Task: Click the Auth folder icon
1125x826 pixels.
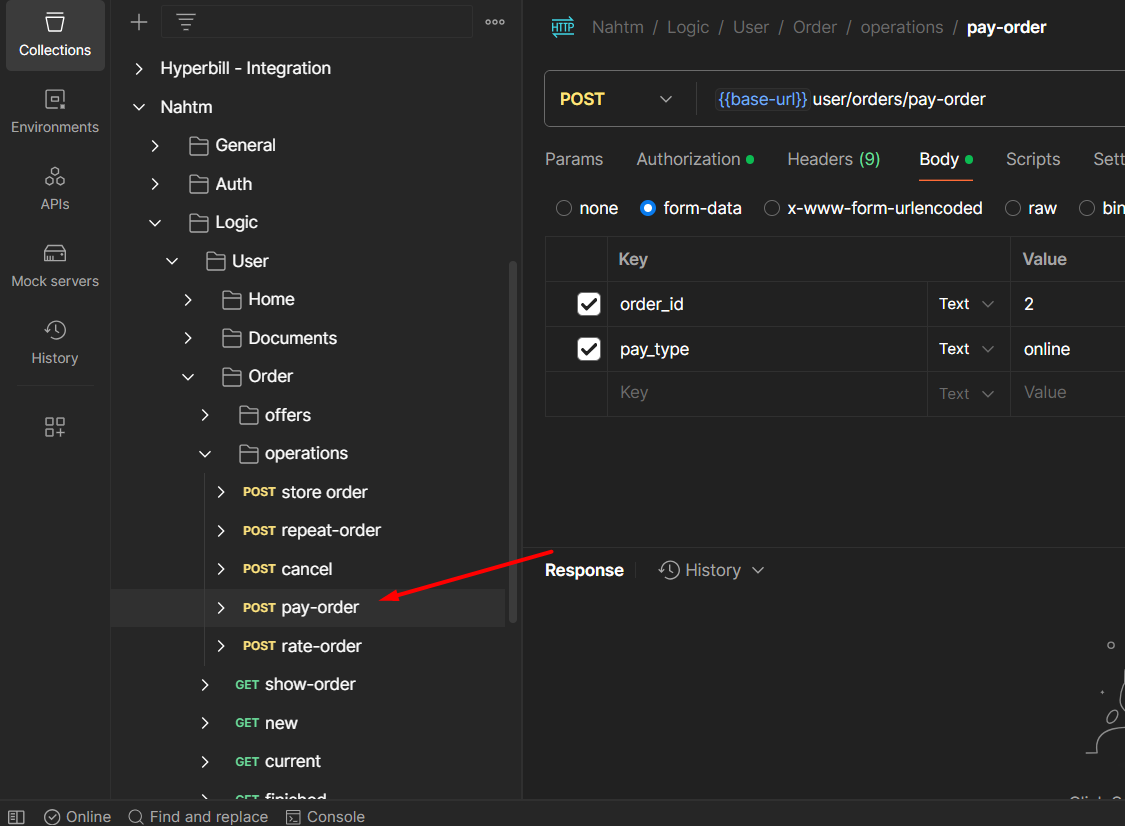Action: (x=199, y=184)
